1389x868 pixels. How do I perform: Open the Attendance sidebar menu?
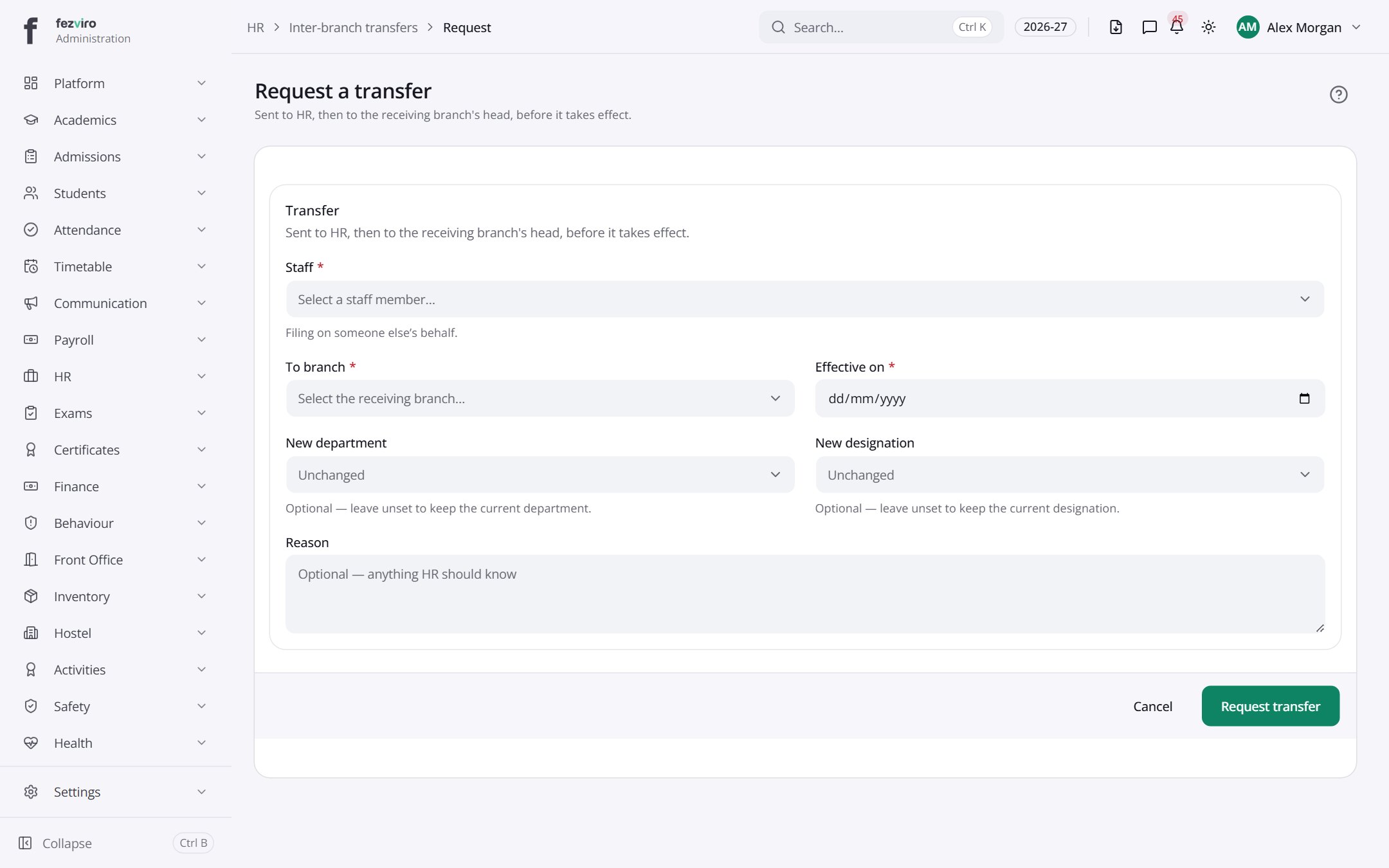[116, 230]
